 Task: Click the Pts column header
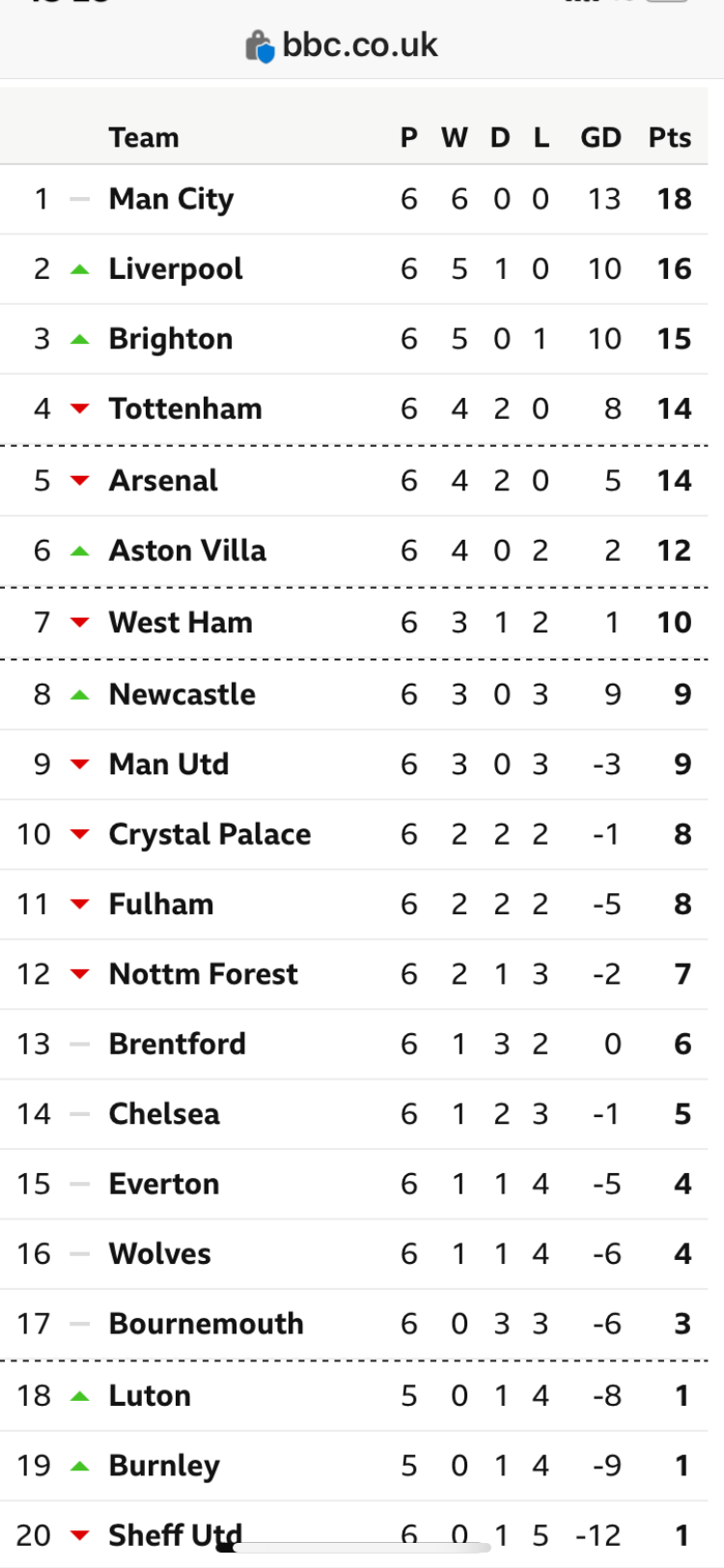click(x=670, y=138)
